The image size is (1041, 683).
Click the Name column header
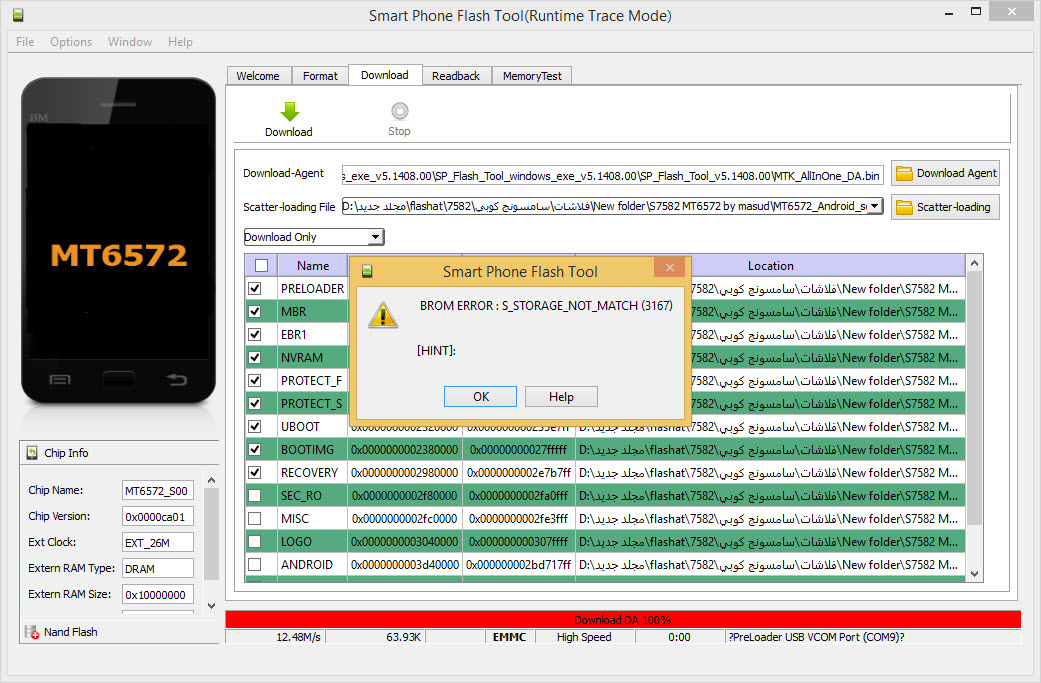coord(313,266)
